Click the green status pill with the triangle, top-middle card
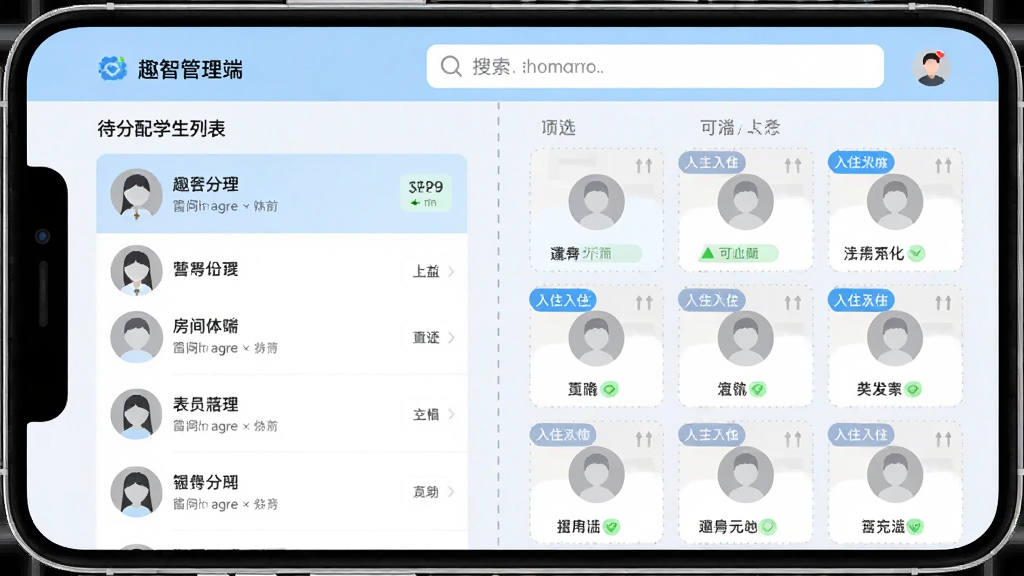 pyautogui.click(x=738, y=253)
